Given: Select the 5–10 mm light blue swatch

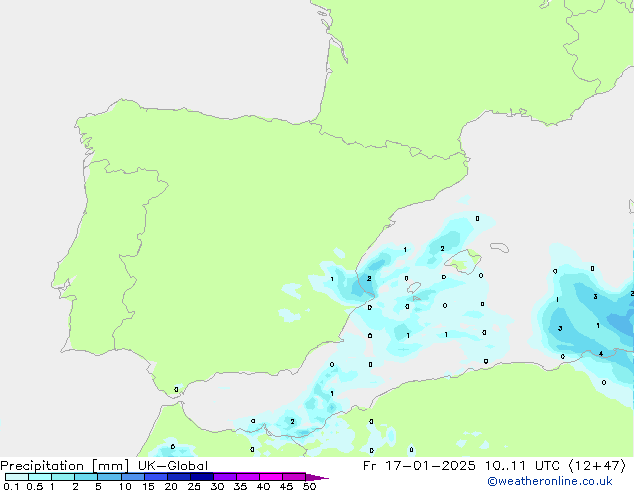Looking at the screenshot, I should pyautogui.click(x=110, y=477).
